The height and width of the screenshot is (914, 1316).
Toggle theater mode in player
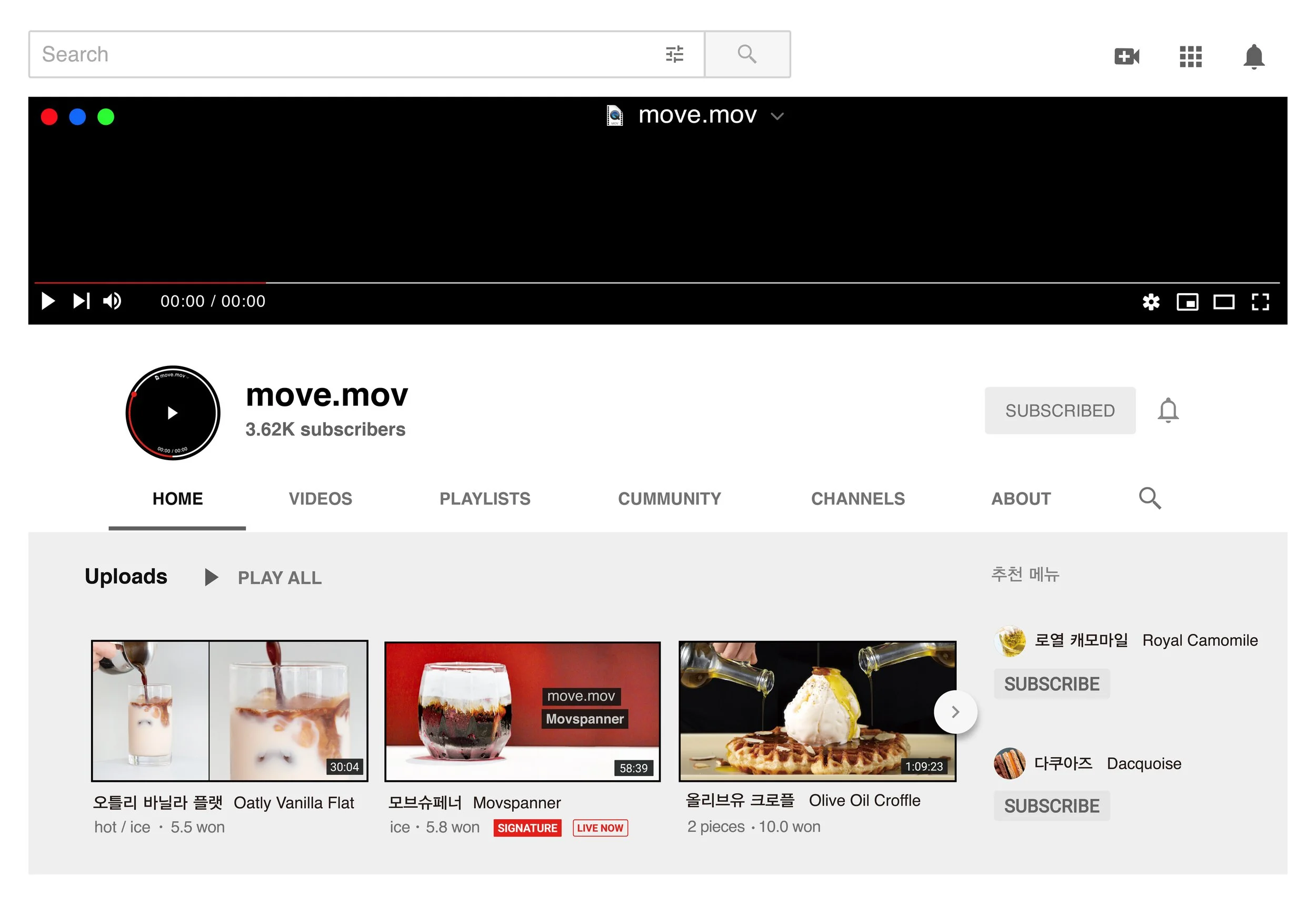[1223, 302]
